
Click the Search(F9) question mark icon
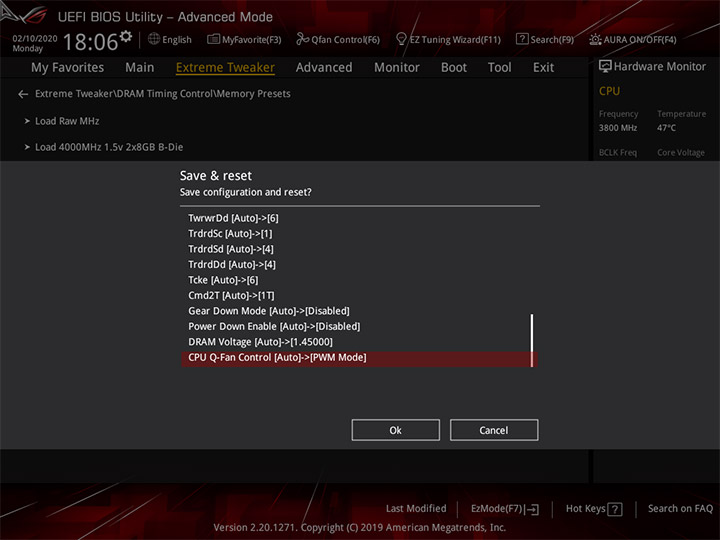click(522, 39)
